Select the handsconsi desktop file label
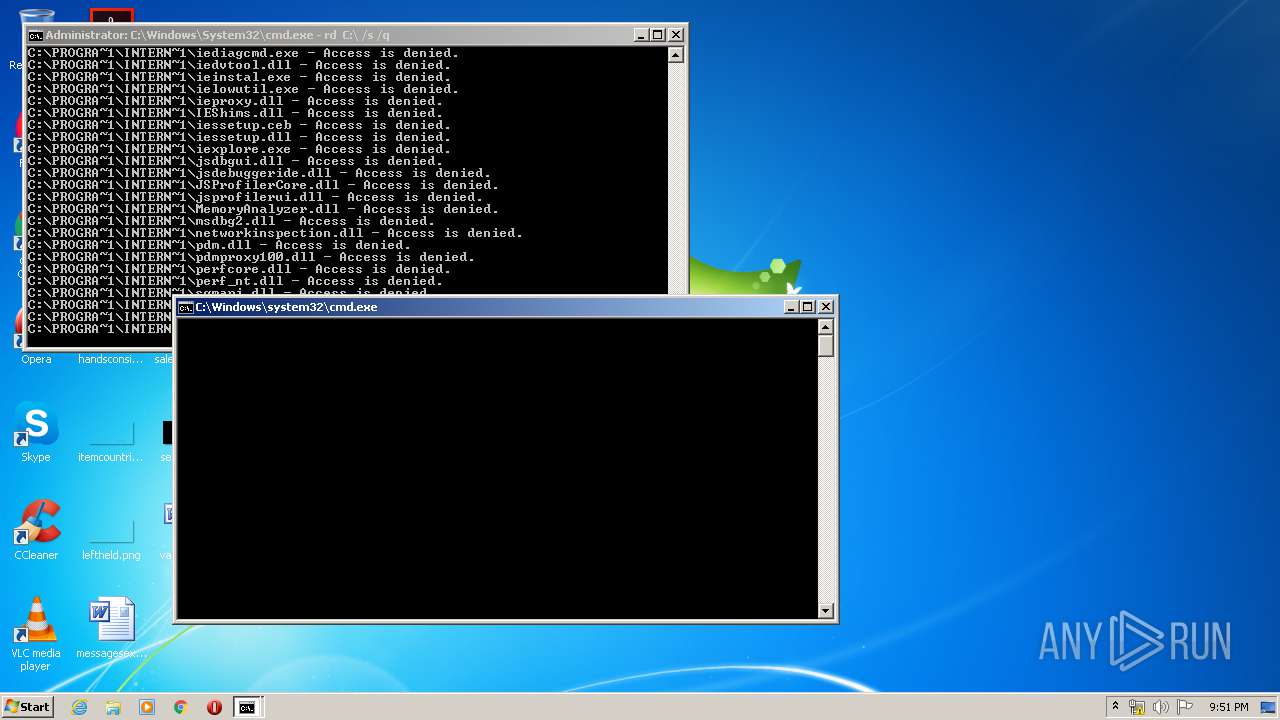The image size is (1280, 720). 111,359
